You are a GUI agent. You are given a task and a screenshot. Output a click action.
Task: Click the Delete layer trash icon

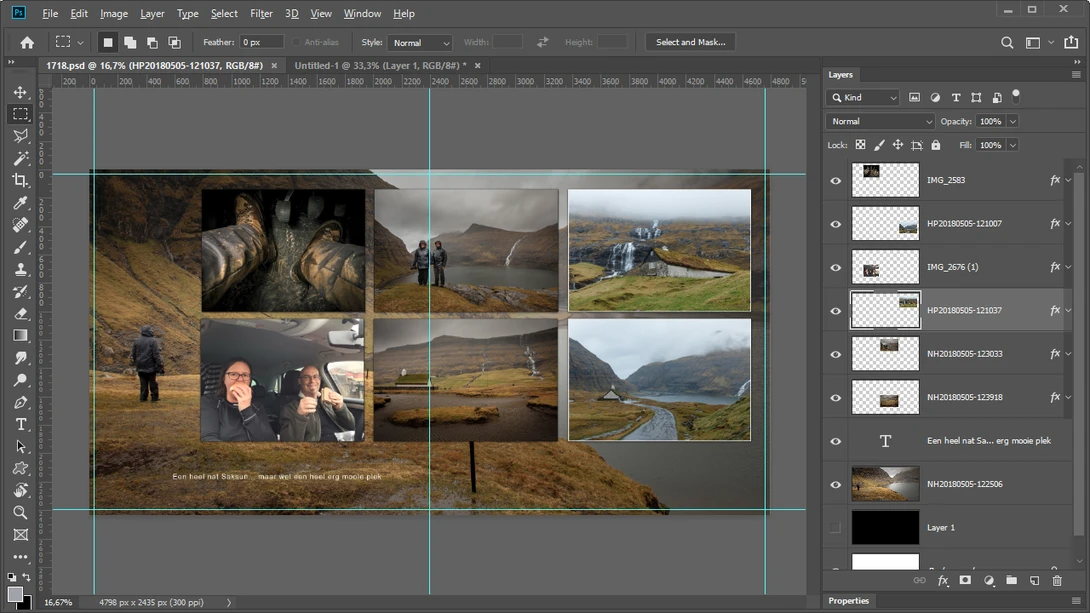(x=1057, y=580)
